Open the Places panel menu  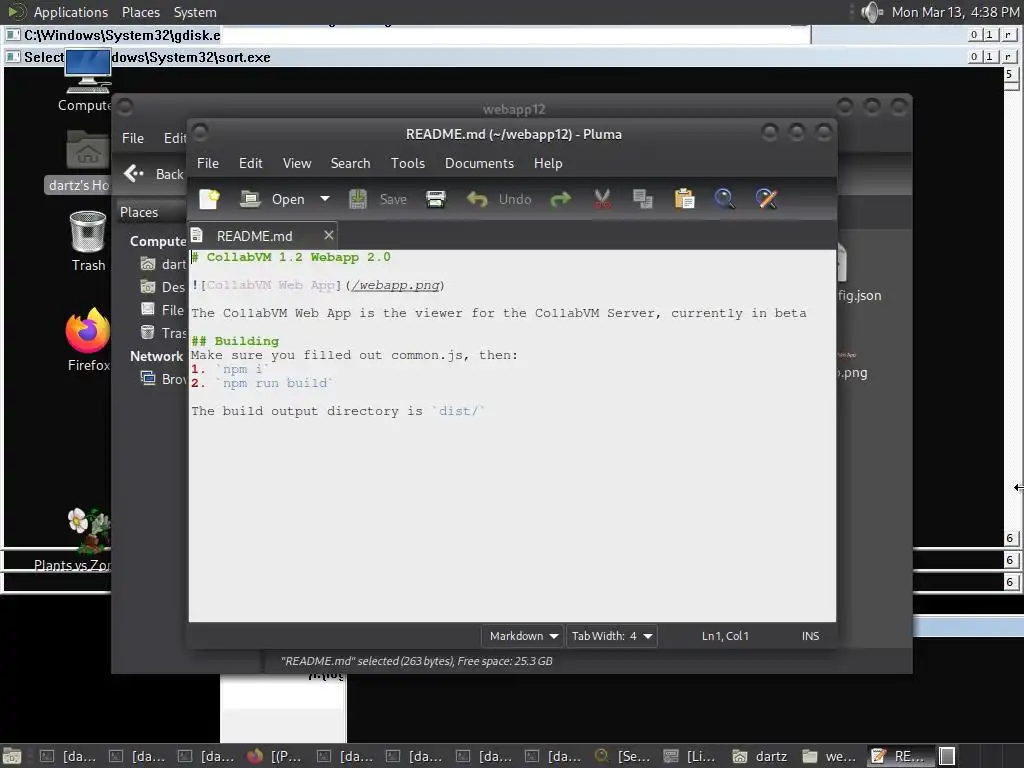pos(140,12)
